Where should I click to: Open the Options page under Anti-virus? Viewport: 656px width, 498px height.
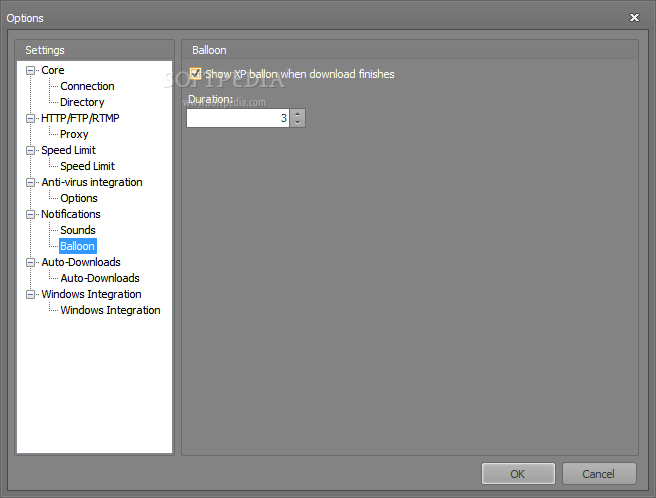click(79, 198)
